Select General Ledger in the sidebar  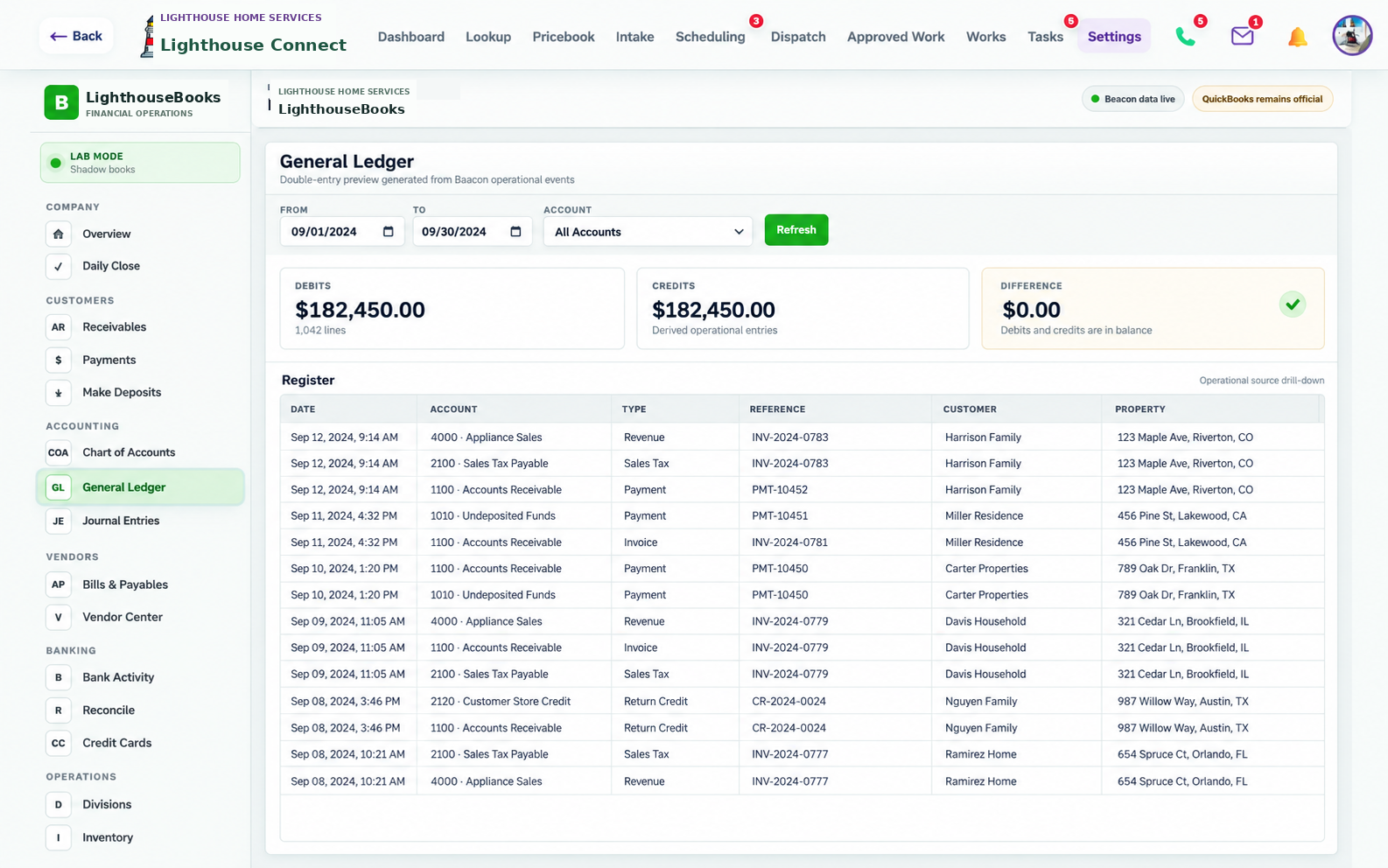coord(140,487)
